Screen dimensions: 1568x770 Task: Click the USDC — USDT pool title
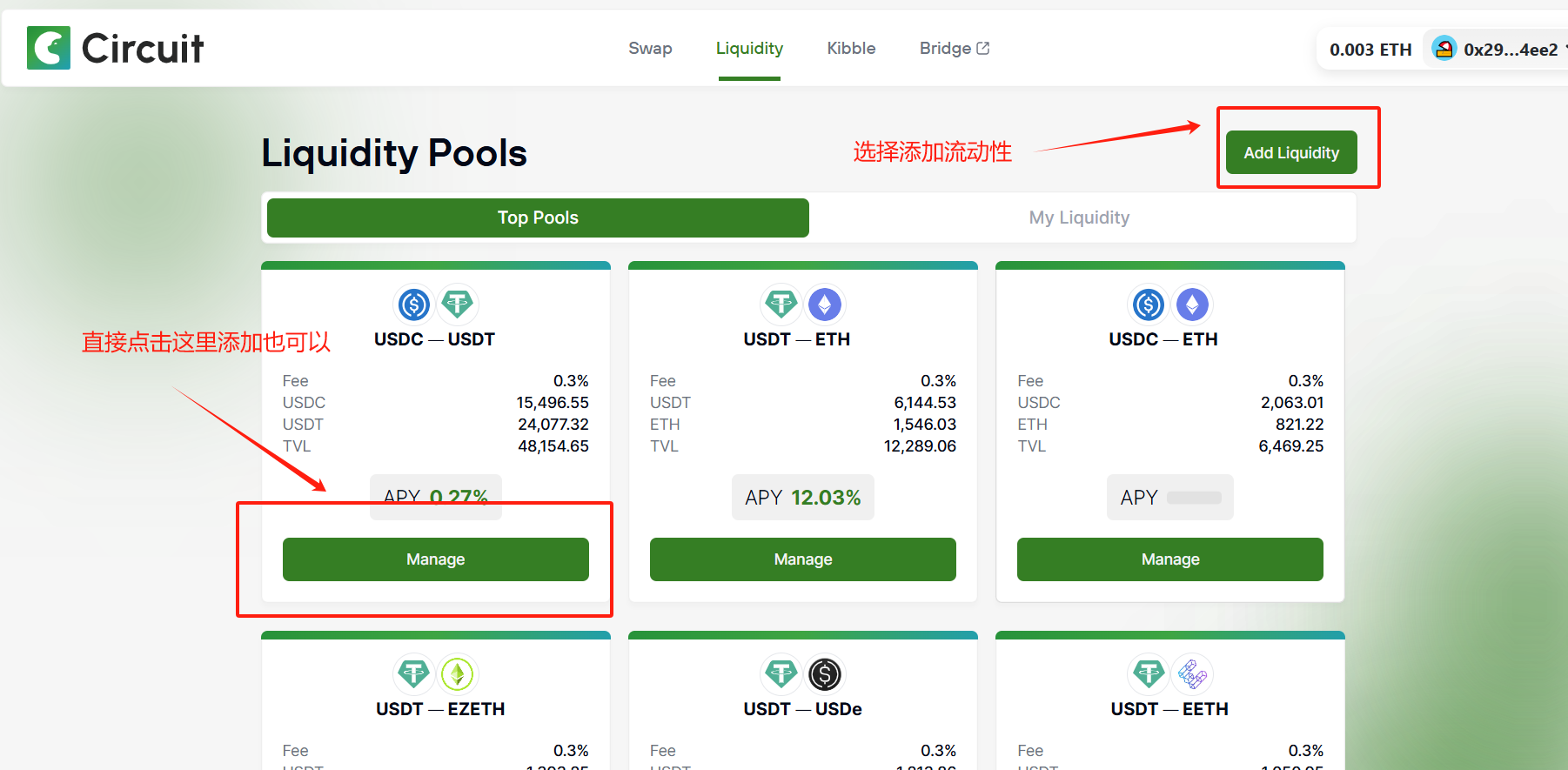point(434,339)
